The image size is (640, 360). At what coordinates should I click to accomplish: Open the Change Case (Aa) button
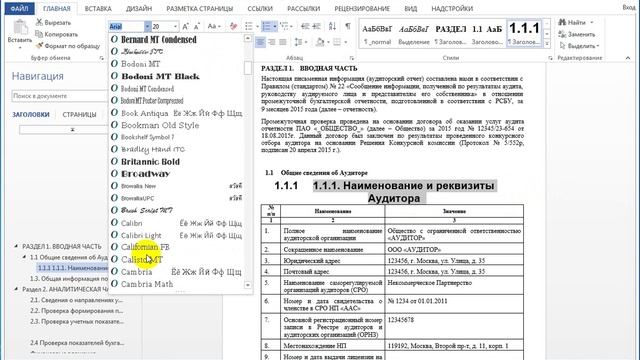tap(214, 27)
